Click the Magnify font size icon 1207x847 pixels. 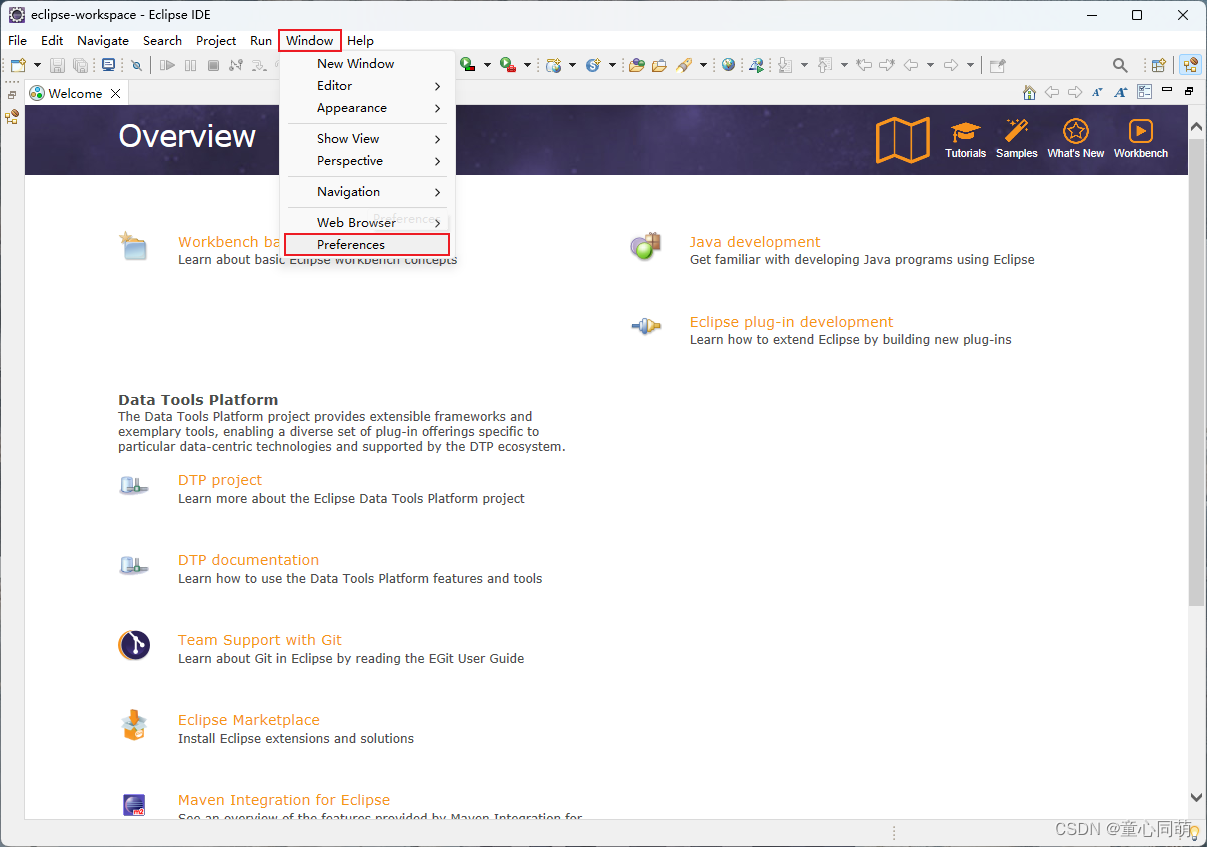tap(1121, 92)
